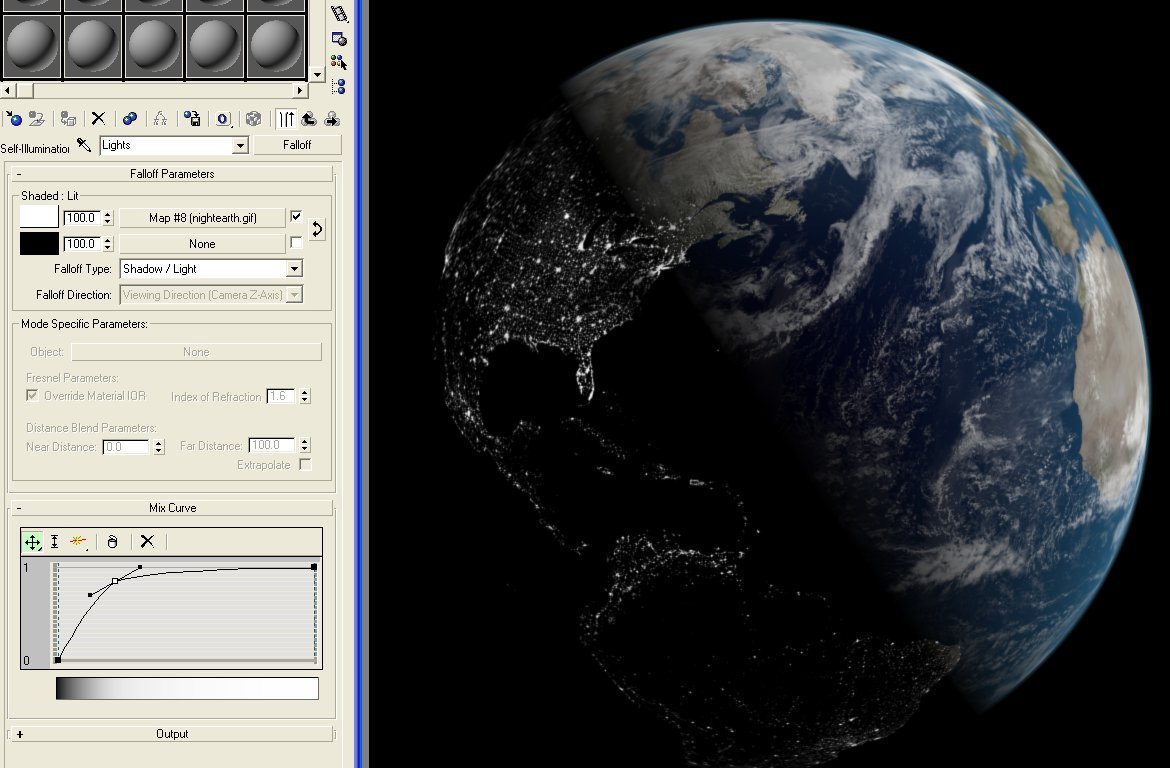Click the sample slots right scroll arrow
1170x768 pixels.
pos(300,90)
